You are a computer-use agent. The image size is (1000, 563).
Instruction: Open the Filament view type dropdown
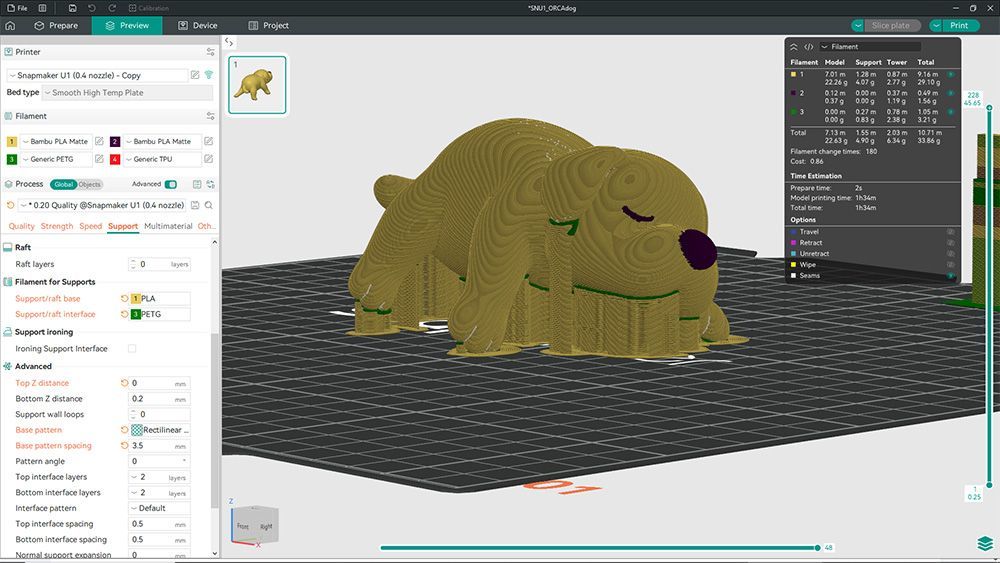871,47
